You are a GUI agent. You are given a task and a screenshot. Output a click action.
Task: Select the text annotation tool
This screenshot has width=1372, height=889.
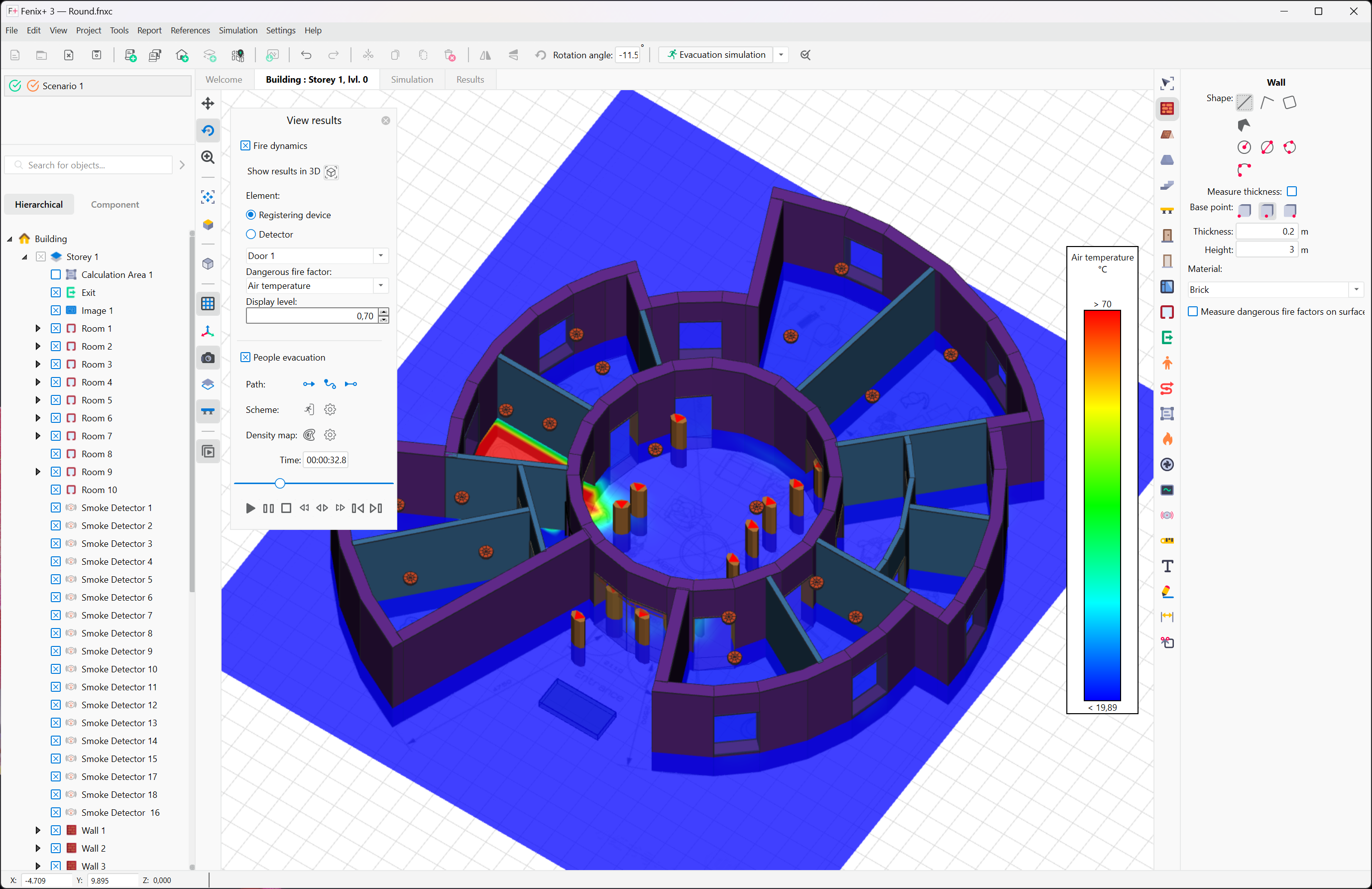pos(1167,566)
